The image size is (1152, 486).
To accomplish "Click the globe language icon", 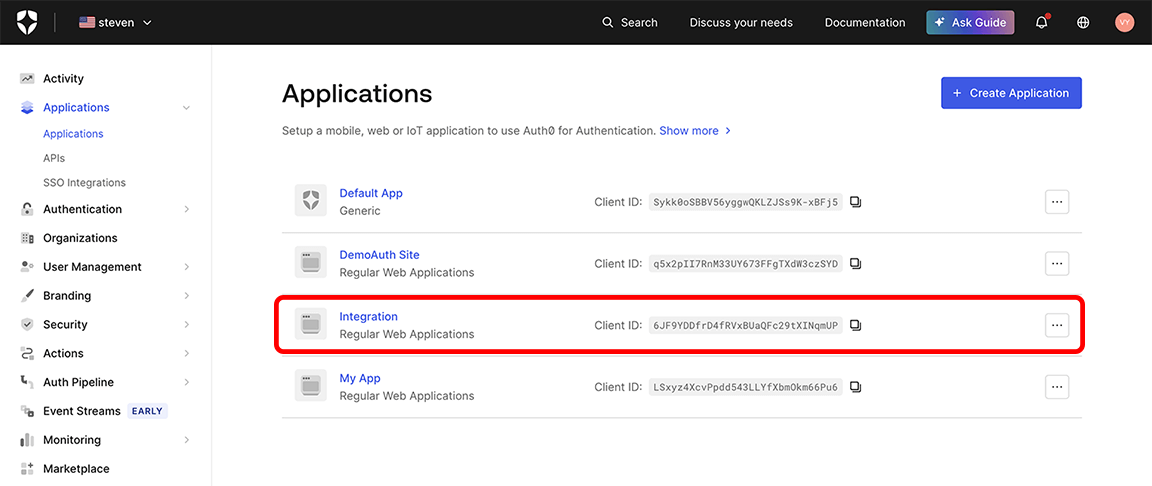I will coord(1083,23).
